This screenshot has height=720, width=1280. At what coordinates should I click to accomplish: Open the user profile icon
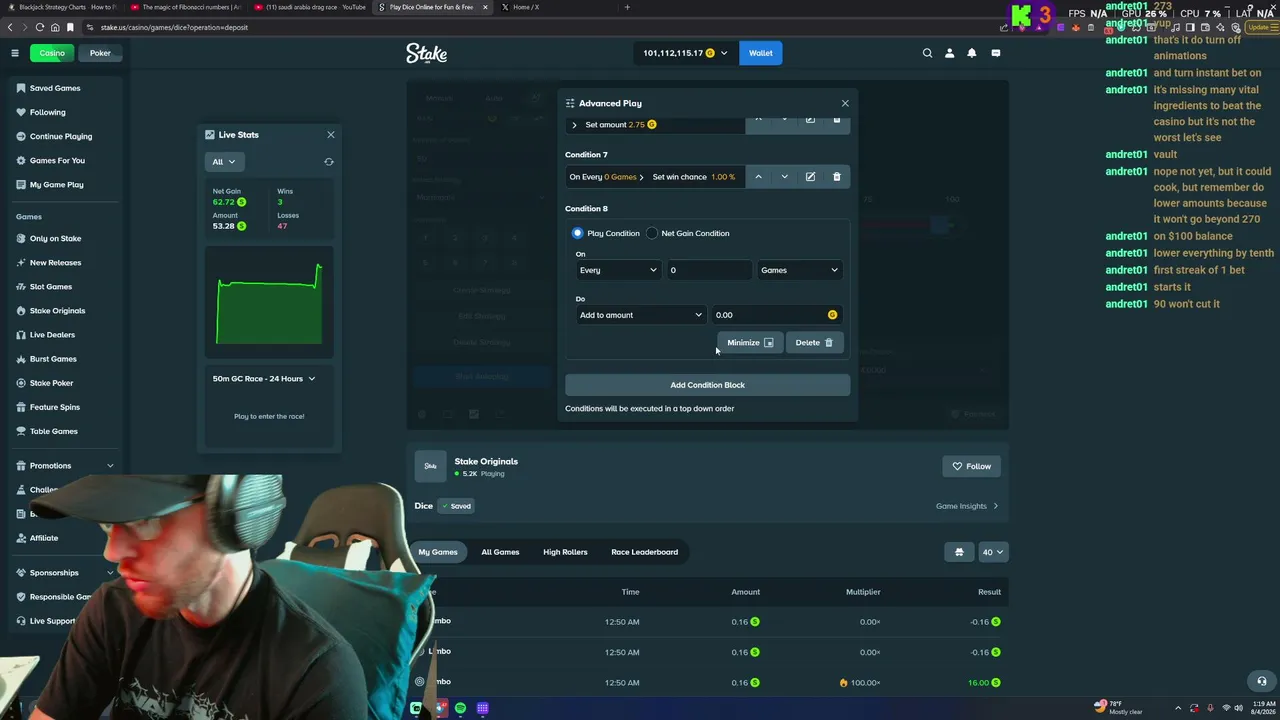click(x=949, y=53)
